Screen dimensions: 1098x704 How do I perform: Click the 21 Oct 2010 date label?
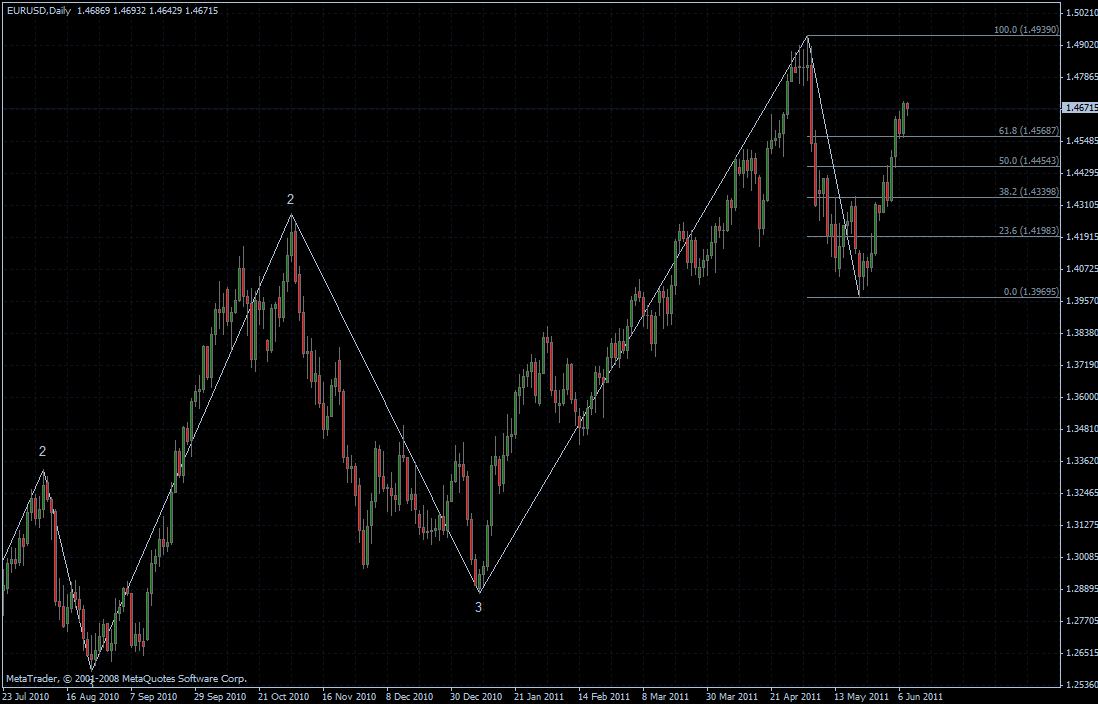point(284,697)
